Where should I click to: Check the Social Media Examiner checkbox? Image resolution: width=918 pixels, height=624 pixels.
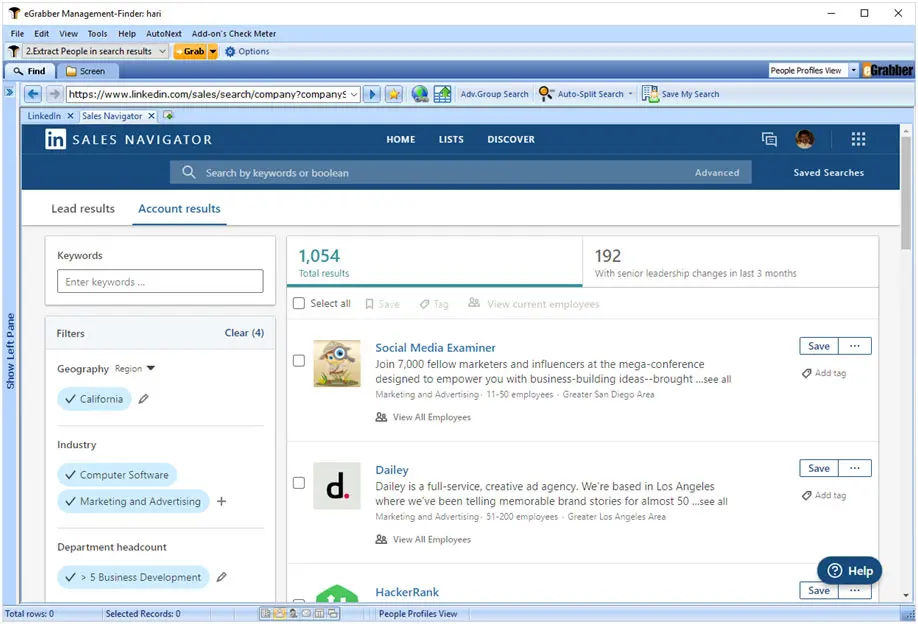(299, 361)
